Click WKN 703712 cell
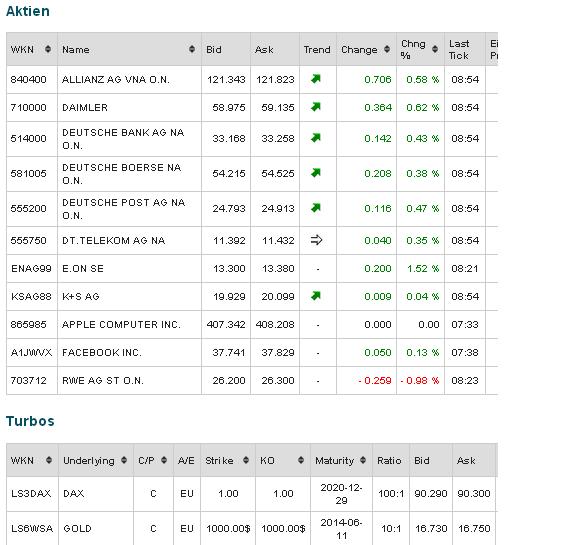The width and height of the screenshot is (562, 545). [32, 380]
